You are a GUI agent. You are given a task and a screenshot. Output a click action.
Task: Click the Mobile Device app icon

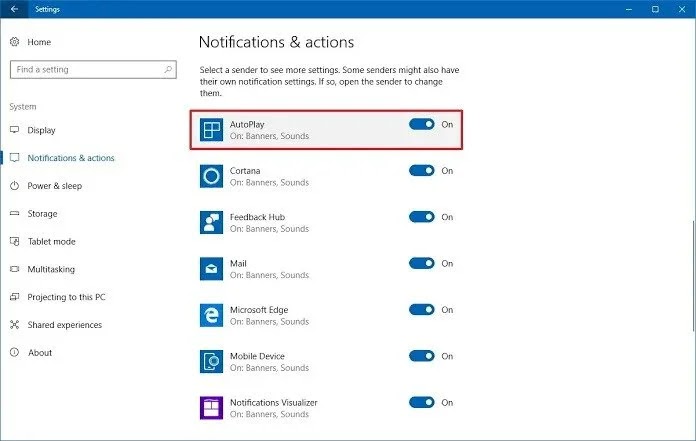point(211,362)
